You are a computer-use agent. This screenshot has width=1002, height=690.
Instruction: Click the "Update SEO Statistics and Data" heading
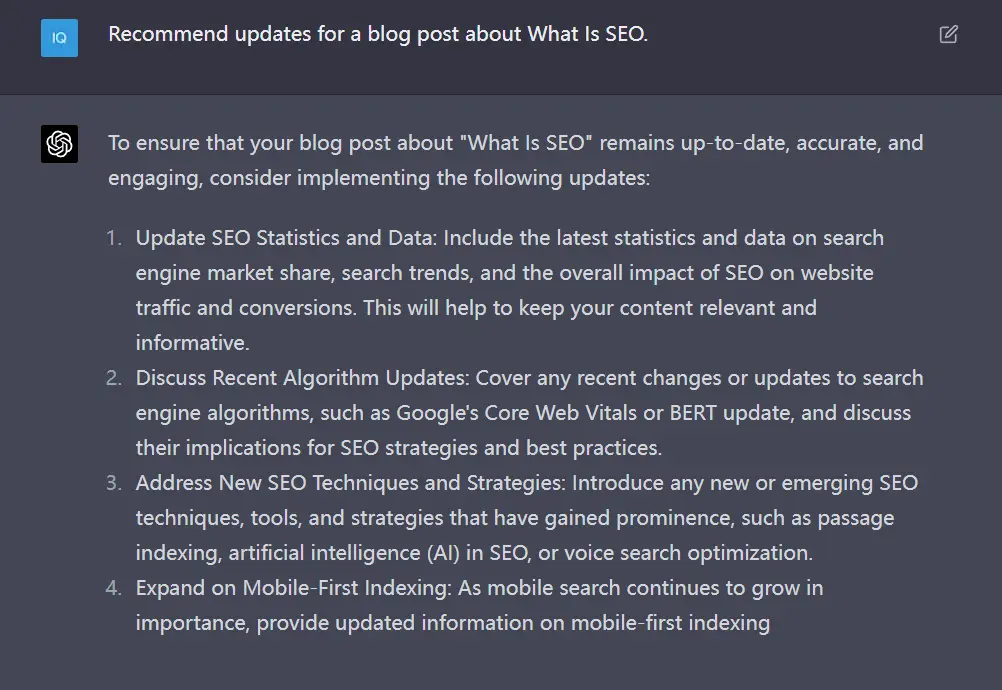pos(287,238)
